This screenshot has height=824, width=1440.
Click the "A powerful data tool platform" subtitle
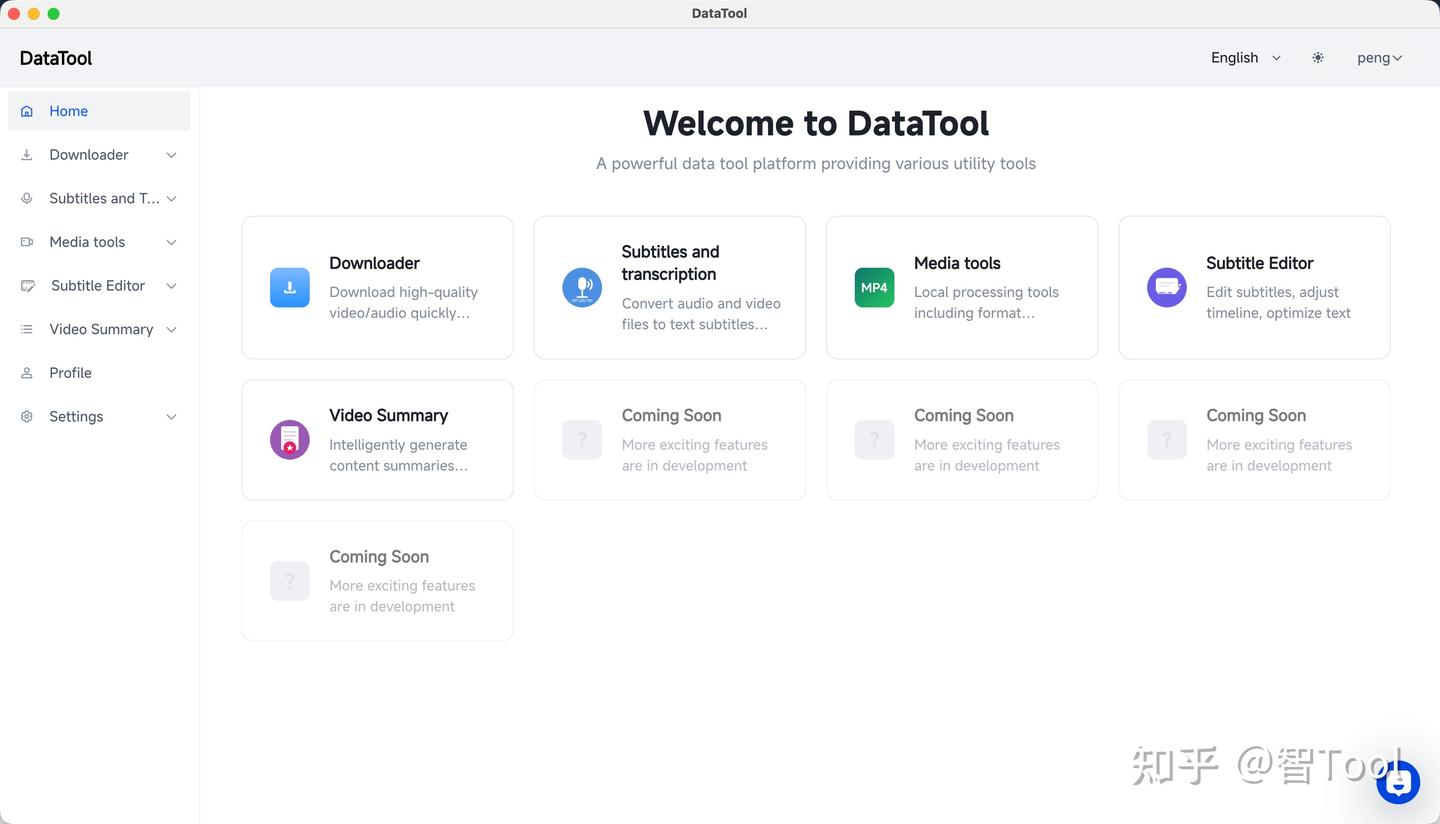(816, 163)
